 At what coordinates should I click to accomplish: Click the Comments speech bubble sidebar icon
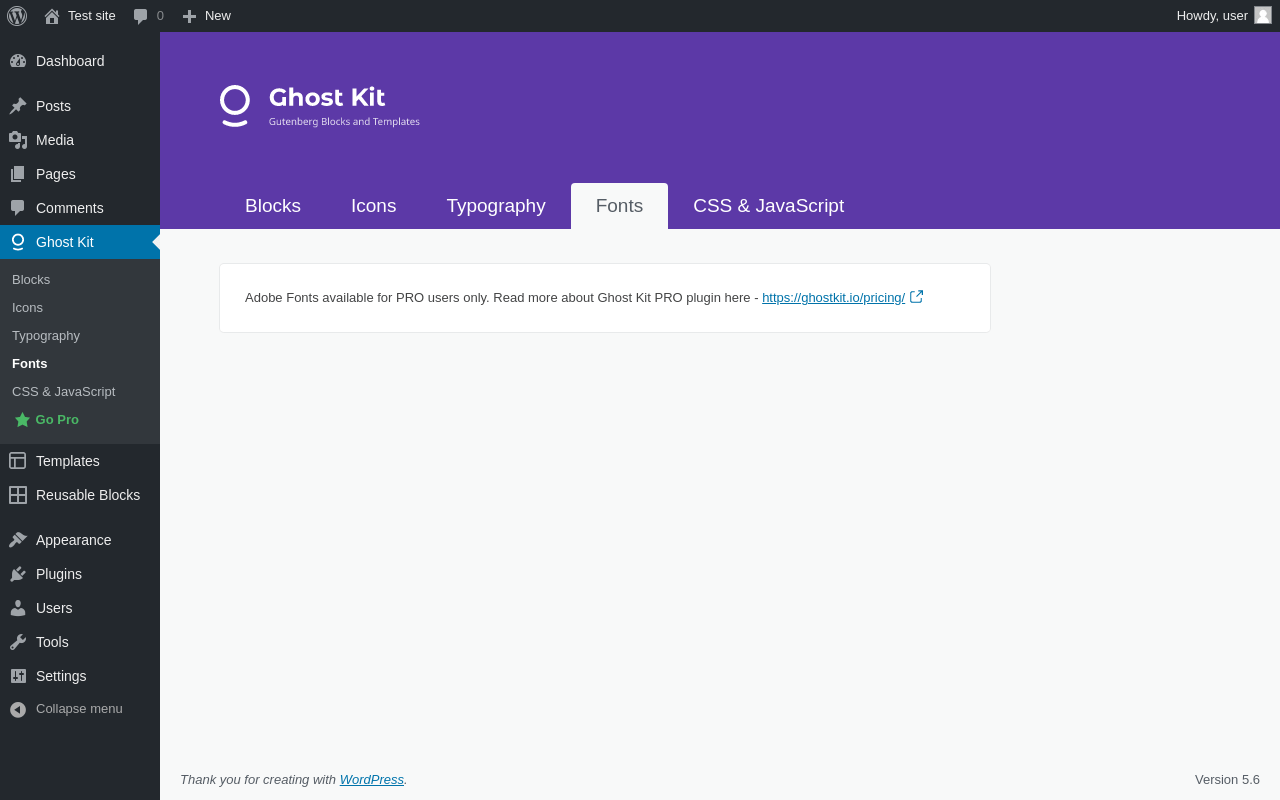(x=18, y=208)
